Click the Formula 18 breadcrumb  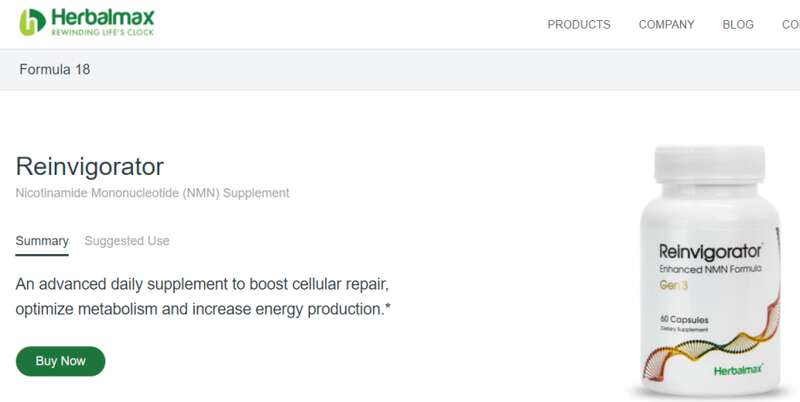click(x=55, y=69)
